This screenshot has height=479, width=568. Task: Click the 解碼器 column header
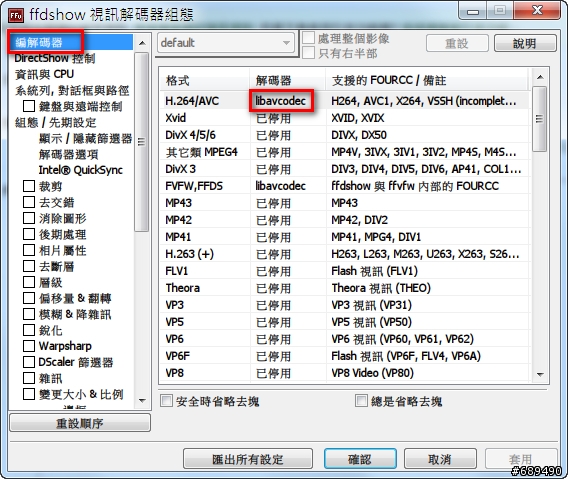pos(288,80)
